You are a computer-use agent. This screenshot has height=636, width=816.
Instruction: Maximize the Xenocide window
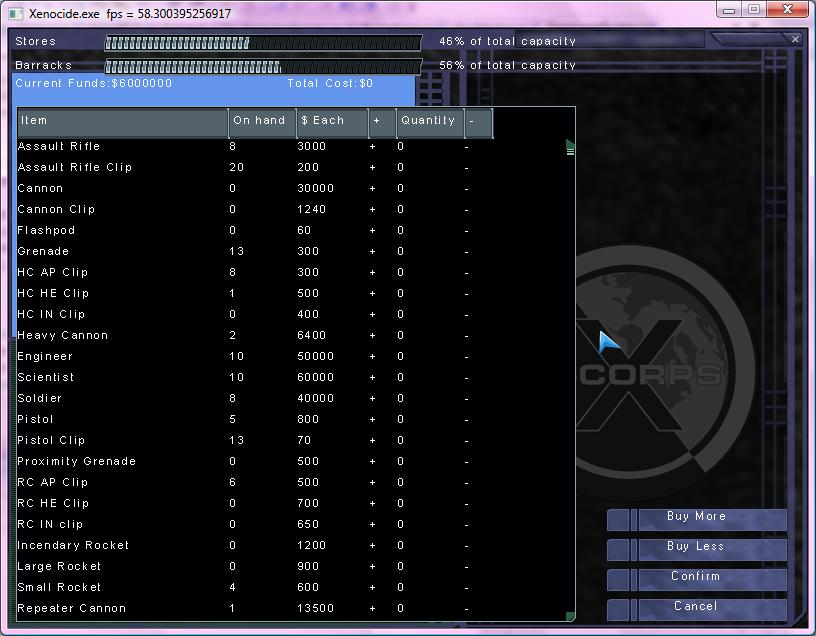[754, 9]
